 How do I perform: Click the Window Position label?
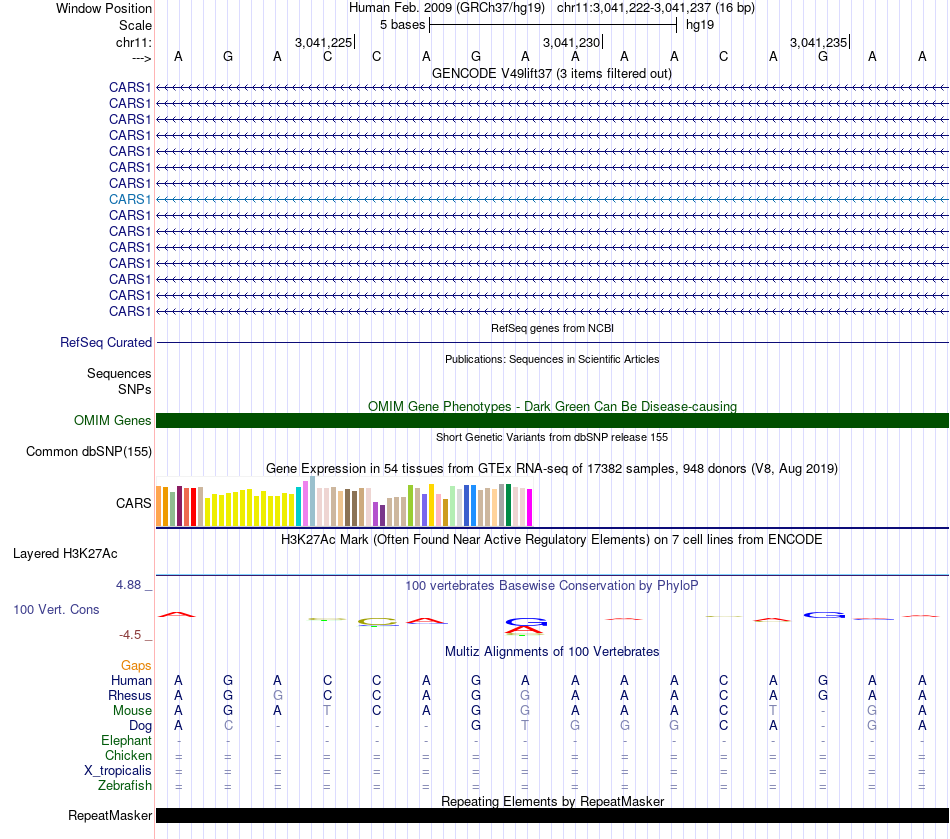[x=104, y=8]
